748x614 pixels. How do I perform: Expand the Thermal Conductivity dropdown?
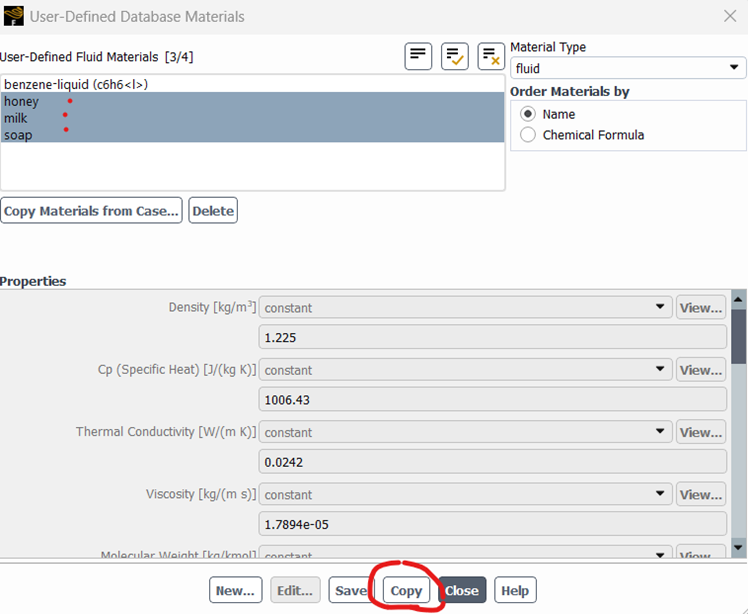465,433
